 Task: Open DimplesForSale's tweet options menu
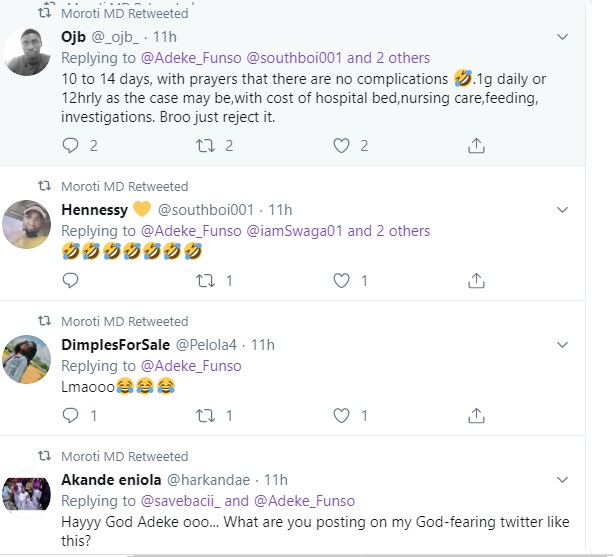point(562,345)
